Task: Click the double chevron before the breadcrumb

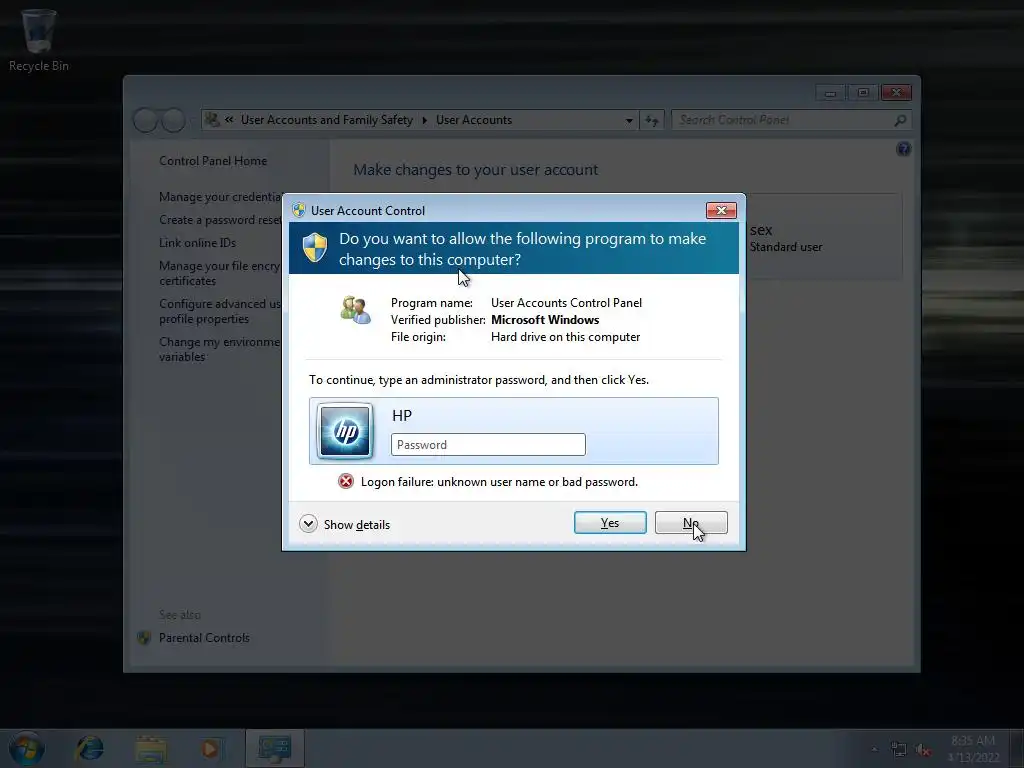Action: point(229,120)
